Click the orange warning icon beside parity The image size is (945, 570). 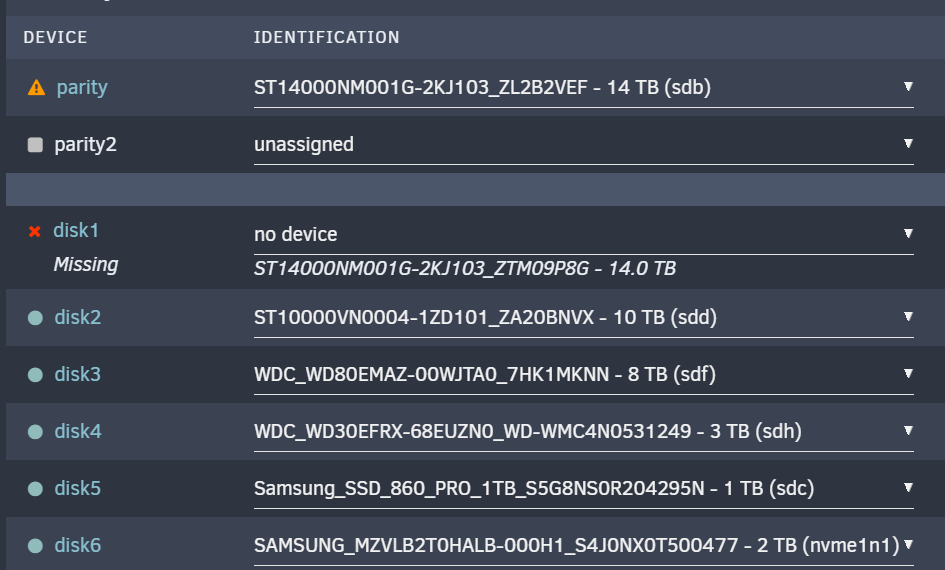(x=36, y=88)
